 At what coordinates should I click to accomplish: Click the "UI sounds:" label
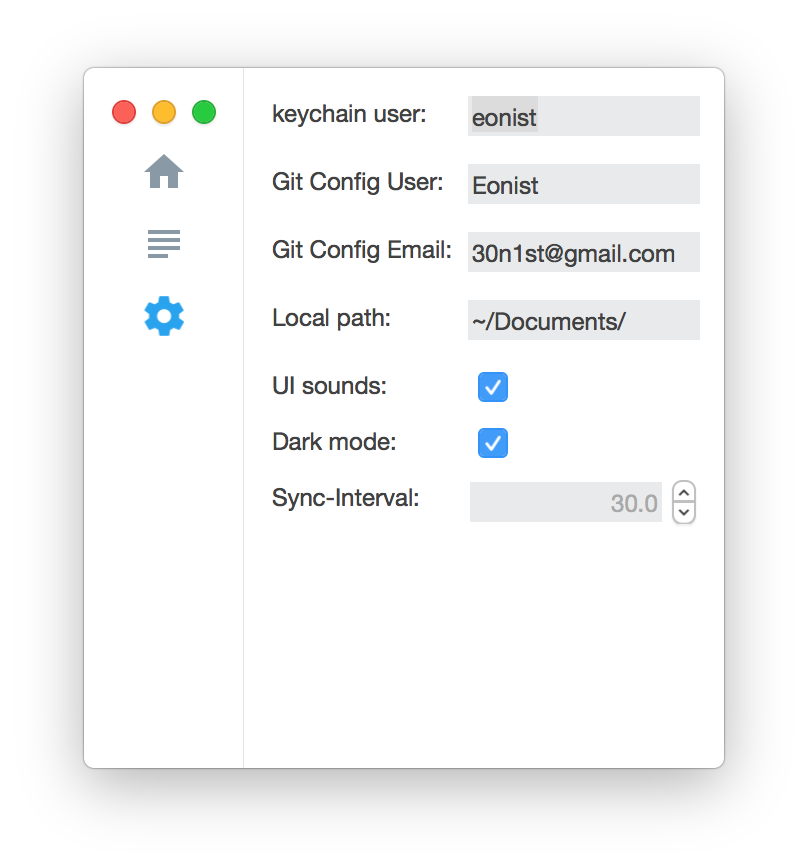point(329,386)
